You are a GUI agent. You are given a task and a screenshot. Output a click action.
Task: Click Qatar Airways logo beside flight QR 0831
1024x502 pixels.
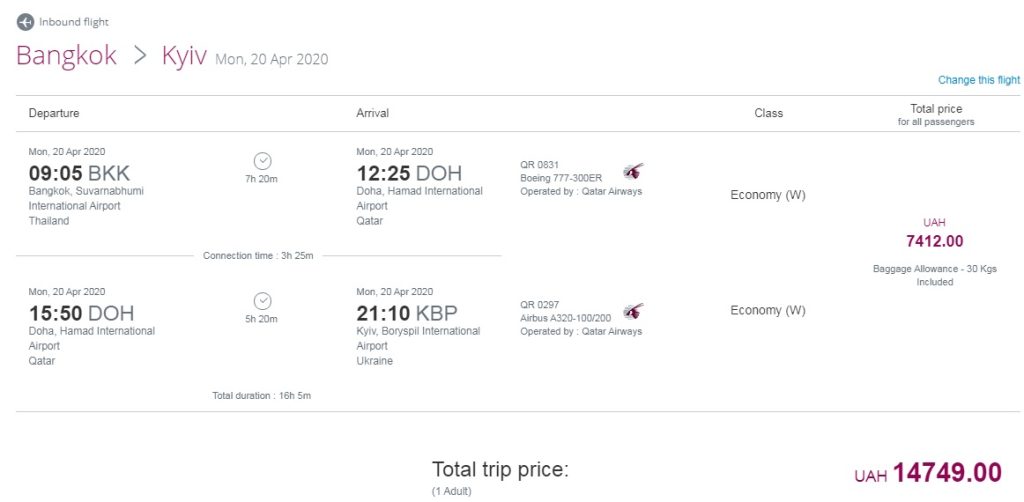633,172
